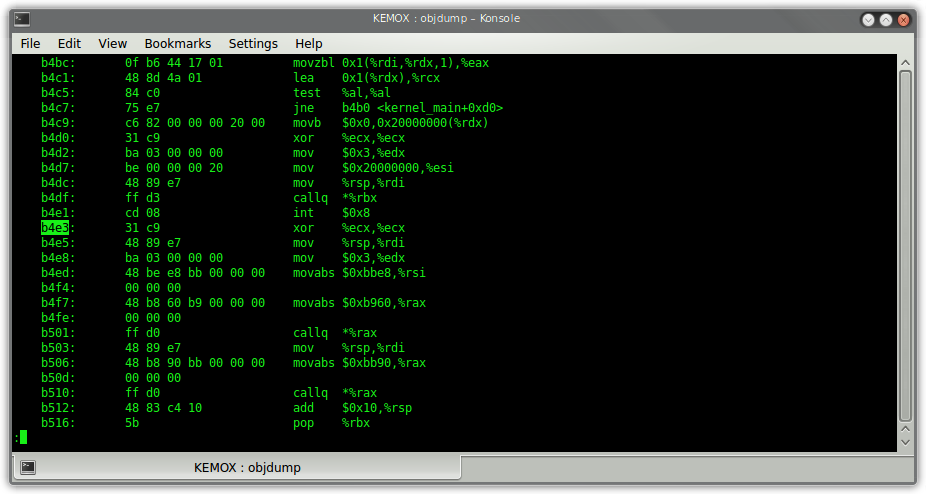The image size is (926, 494).
Task: Open the Settings menu
Action: [253, 44]
